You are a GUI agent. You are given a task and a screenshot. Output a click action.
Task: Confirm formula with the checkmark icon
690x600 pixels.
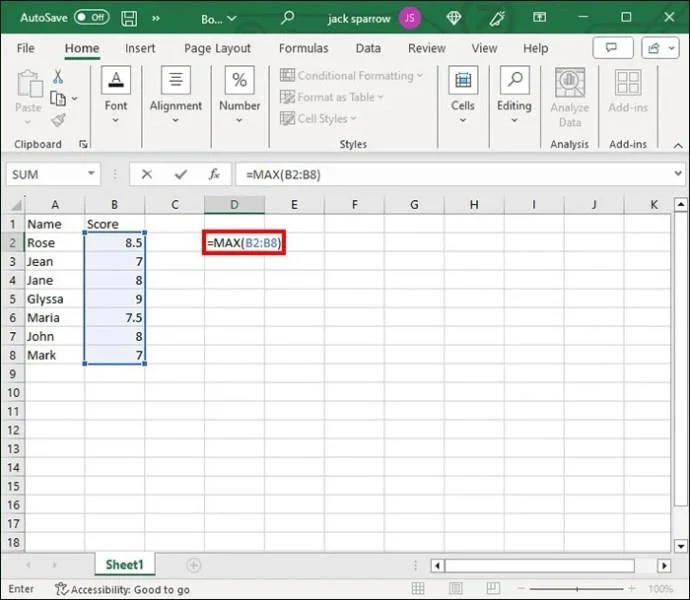tap(180, 174)
